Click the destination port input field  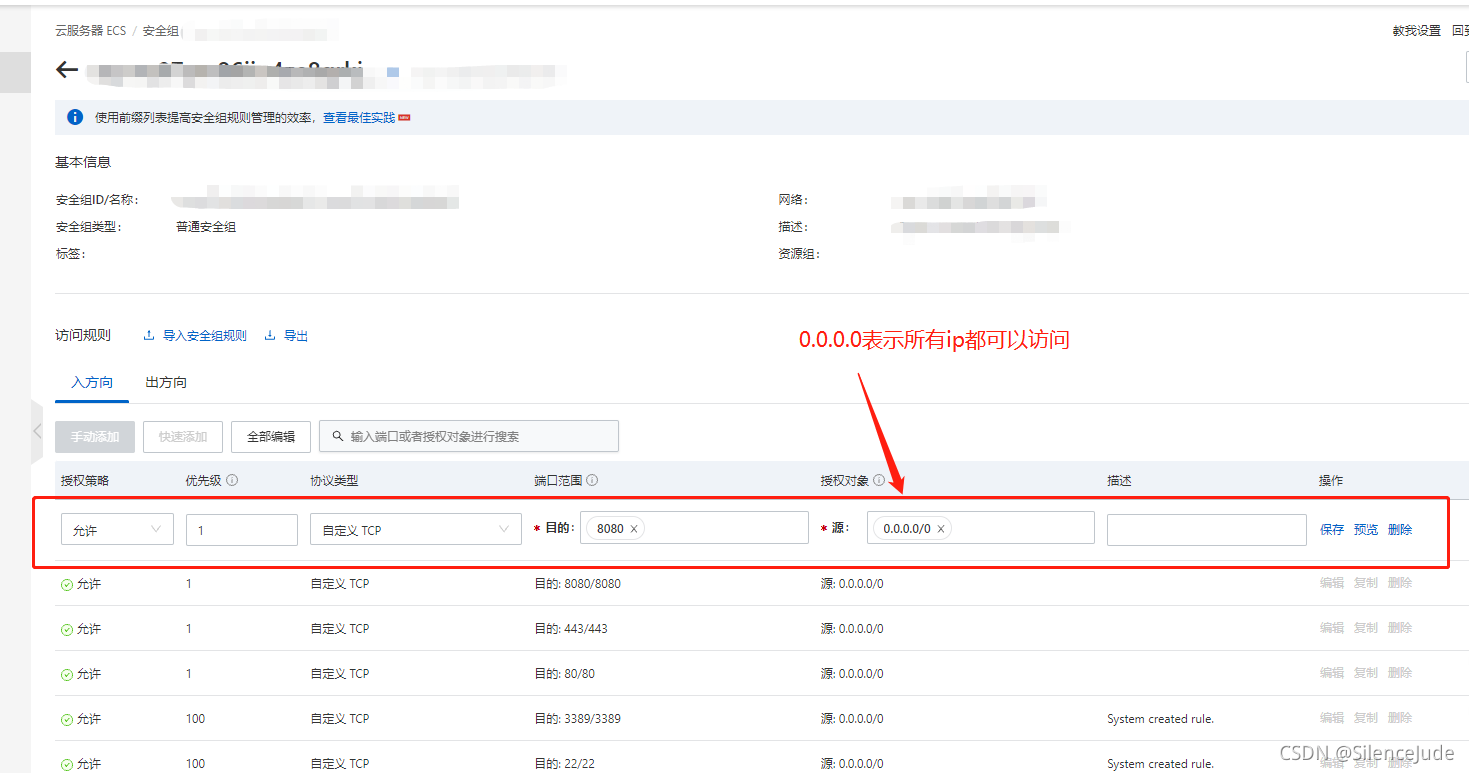click(694, 527)
